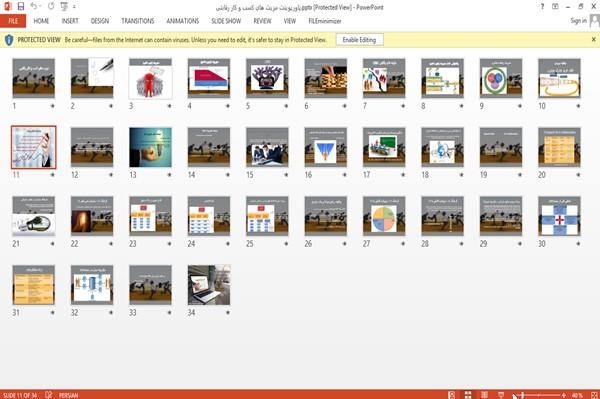Play animations star under slide 20

click(578, 175)
